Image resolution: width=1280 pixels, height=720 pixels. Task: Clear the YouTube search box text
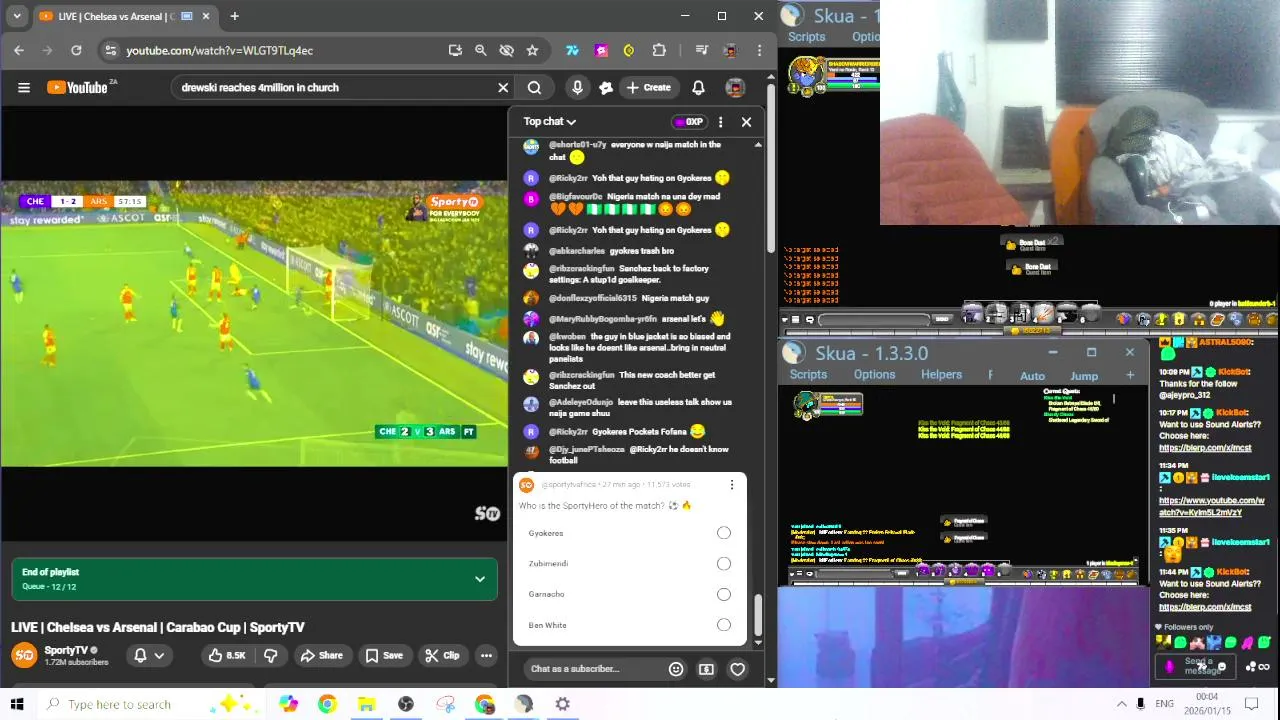pyautogui.click(x=503, y=87)
